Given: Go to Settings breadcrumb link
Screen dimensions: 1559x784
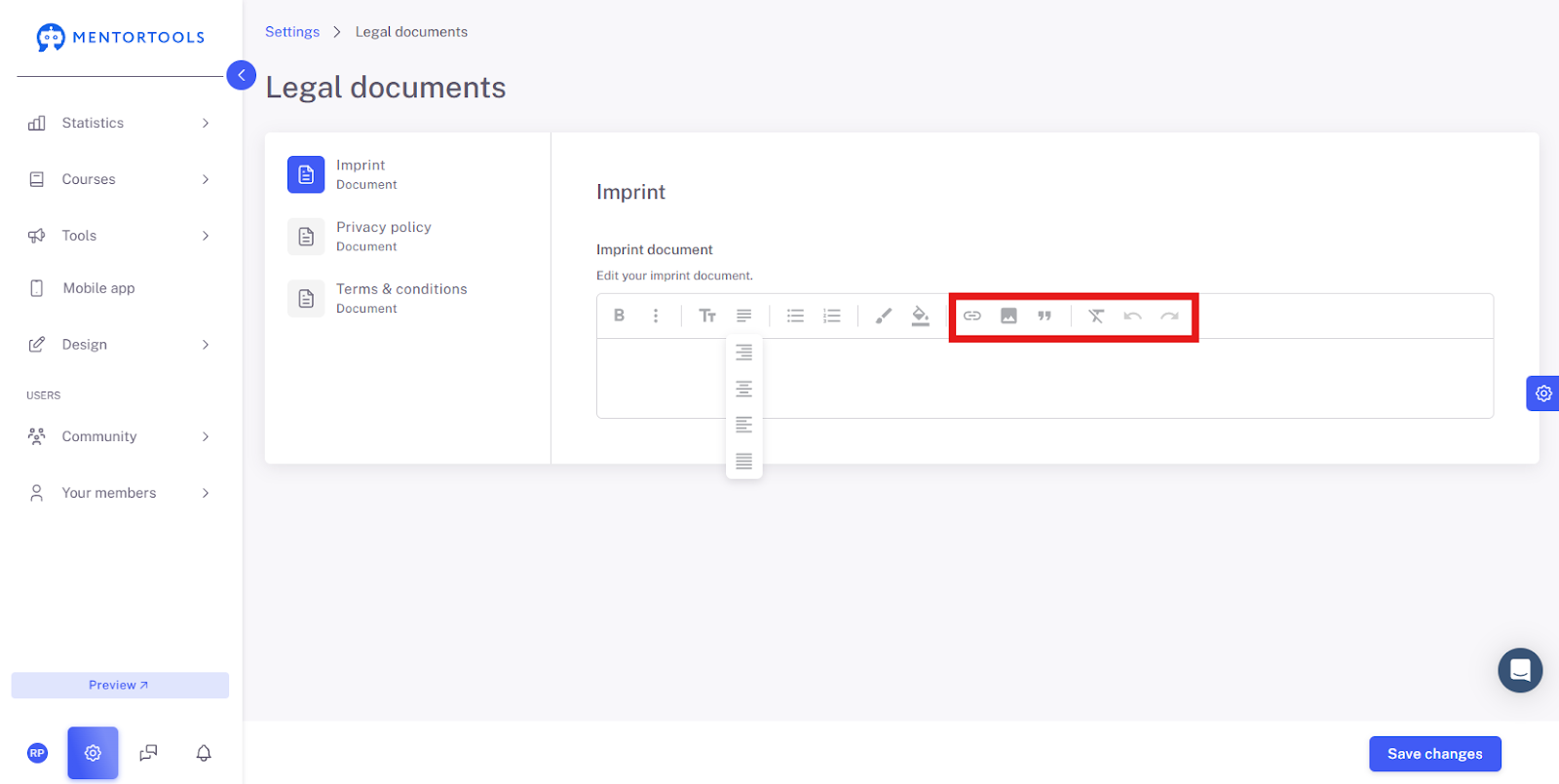Looking at the screenshot, I should click(292, 32).
